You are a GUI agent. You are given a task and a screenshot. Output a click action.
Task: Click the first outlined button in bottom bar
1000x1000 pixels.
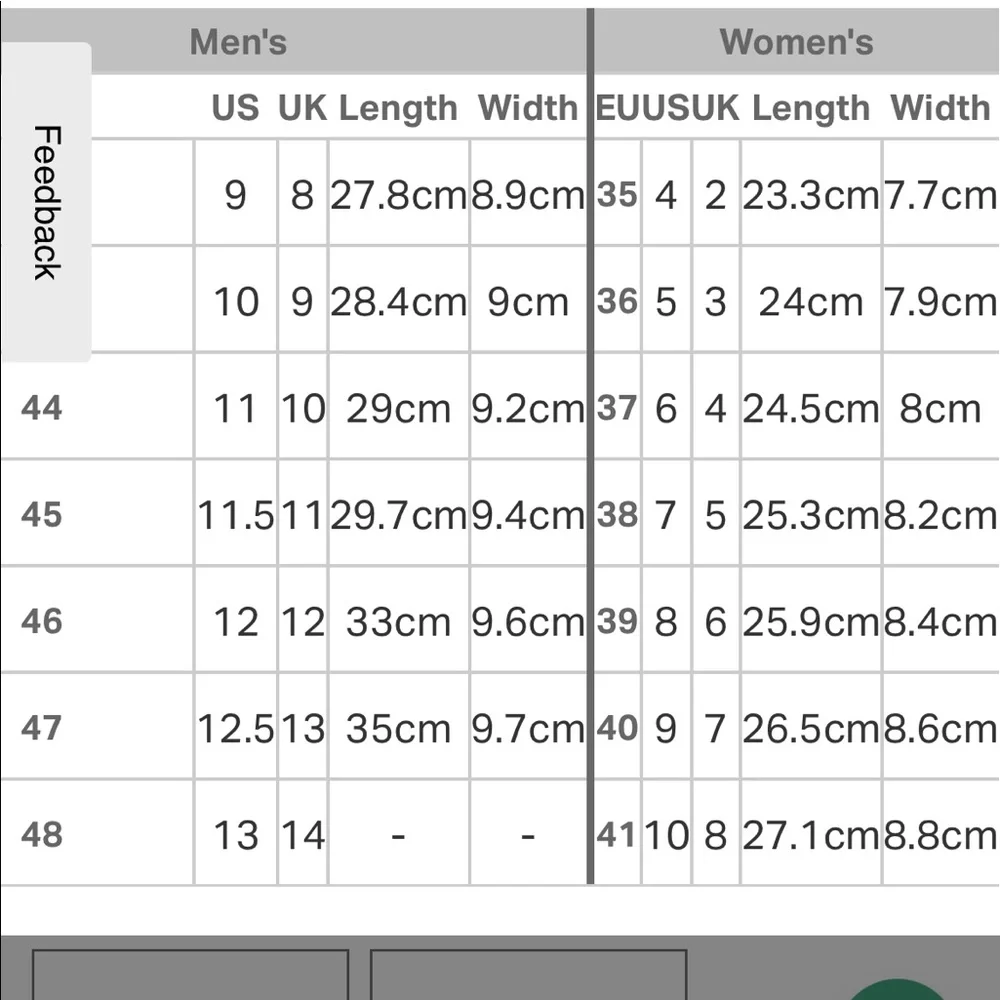[190, 975]
